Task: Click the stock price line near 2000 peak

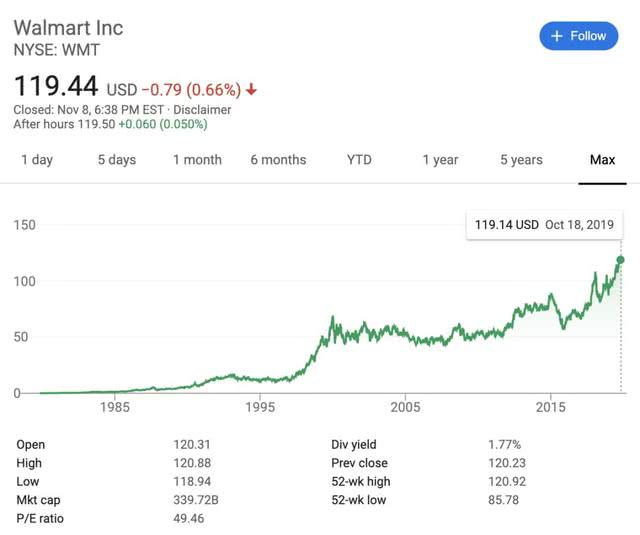Action: pos(332,319)
